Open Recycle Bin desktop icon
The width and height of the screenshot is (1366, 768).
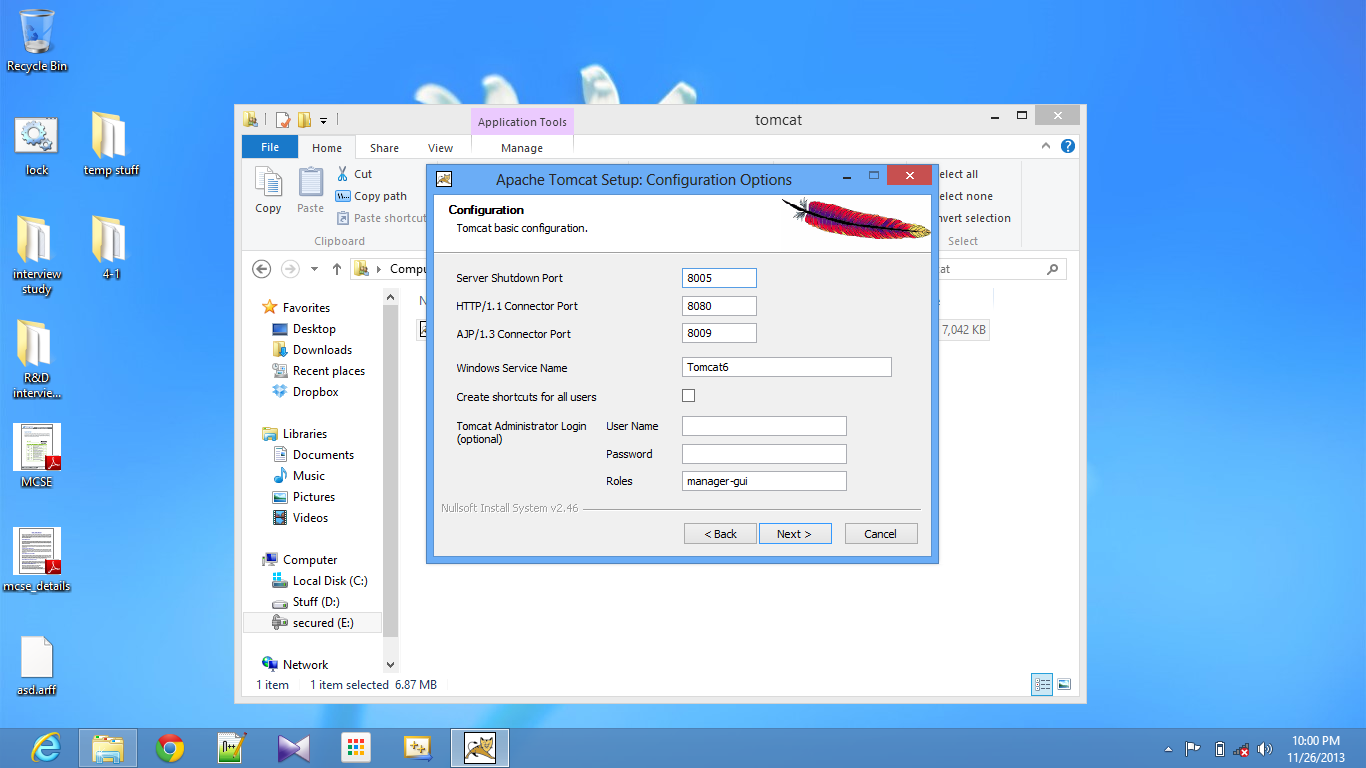(37, 40)
